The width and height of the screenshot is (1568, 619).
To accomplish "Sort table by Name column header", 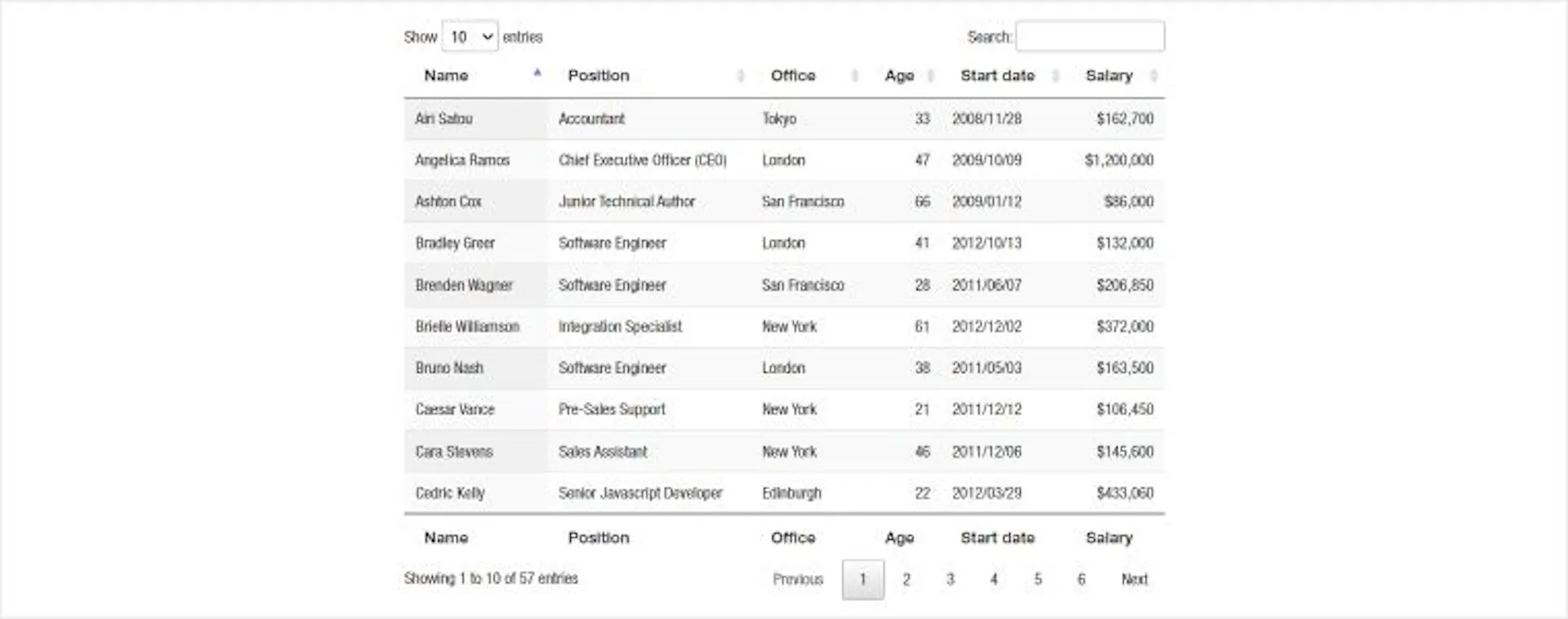I will (x=446, y=76).
